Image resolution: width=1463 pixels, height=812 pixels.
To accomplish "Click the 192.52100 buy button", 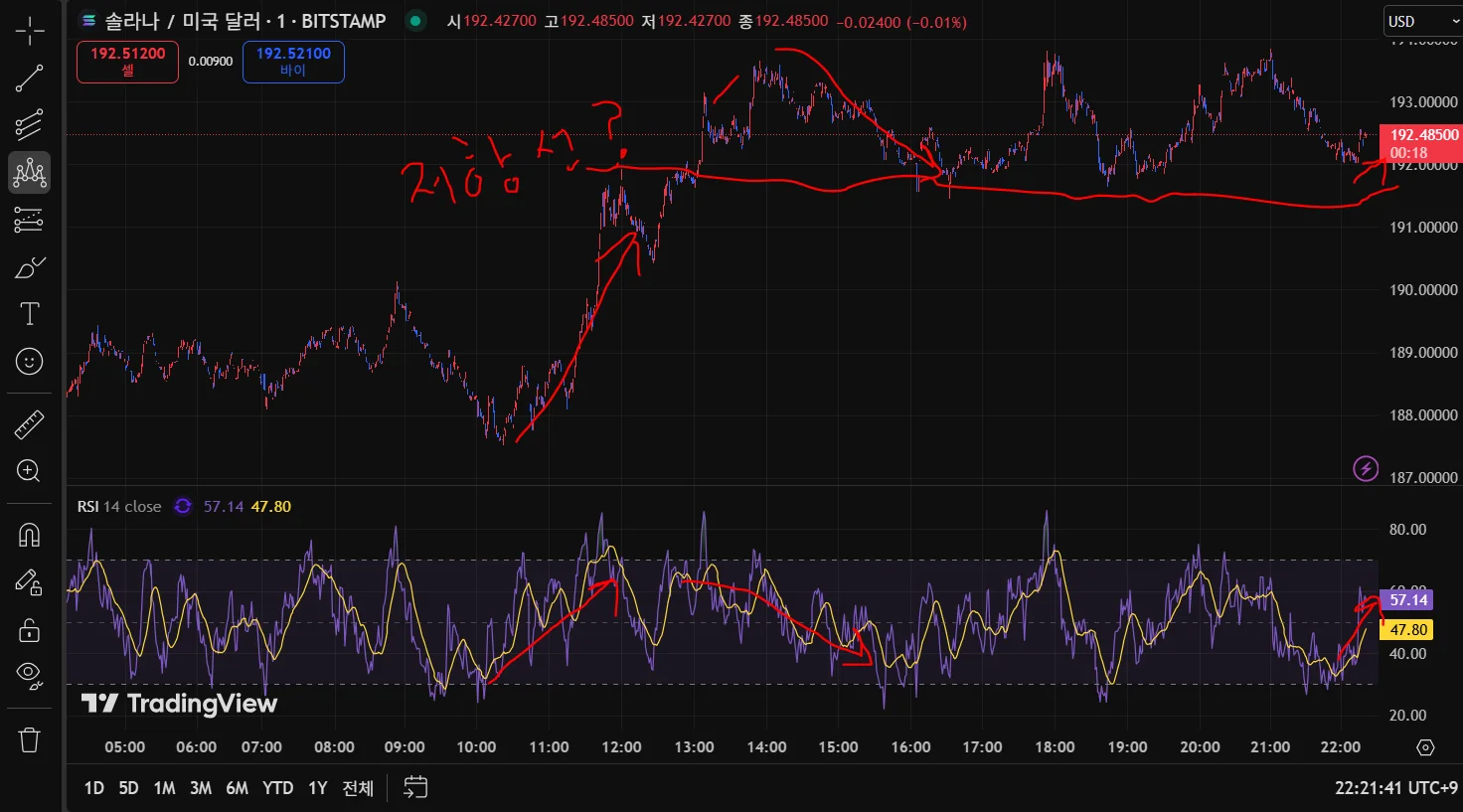I will point(293,62).
